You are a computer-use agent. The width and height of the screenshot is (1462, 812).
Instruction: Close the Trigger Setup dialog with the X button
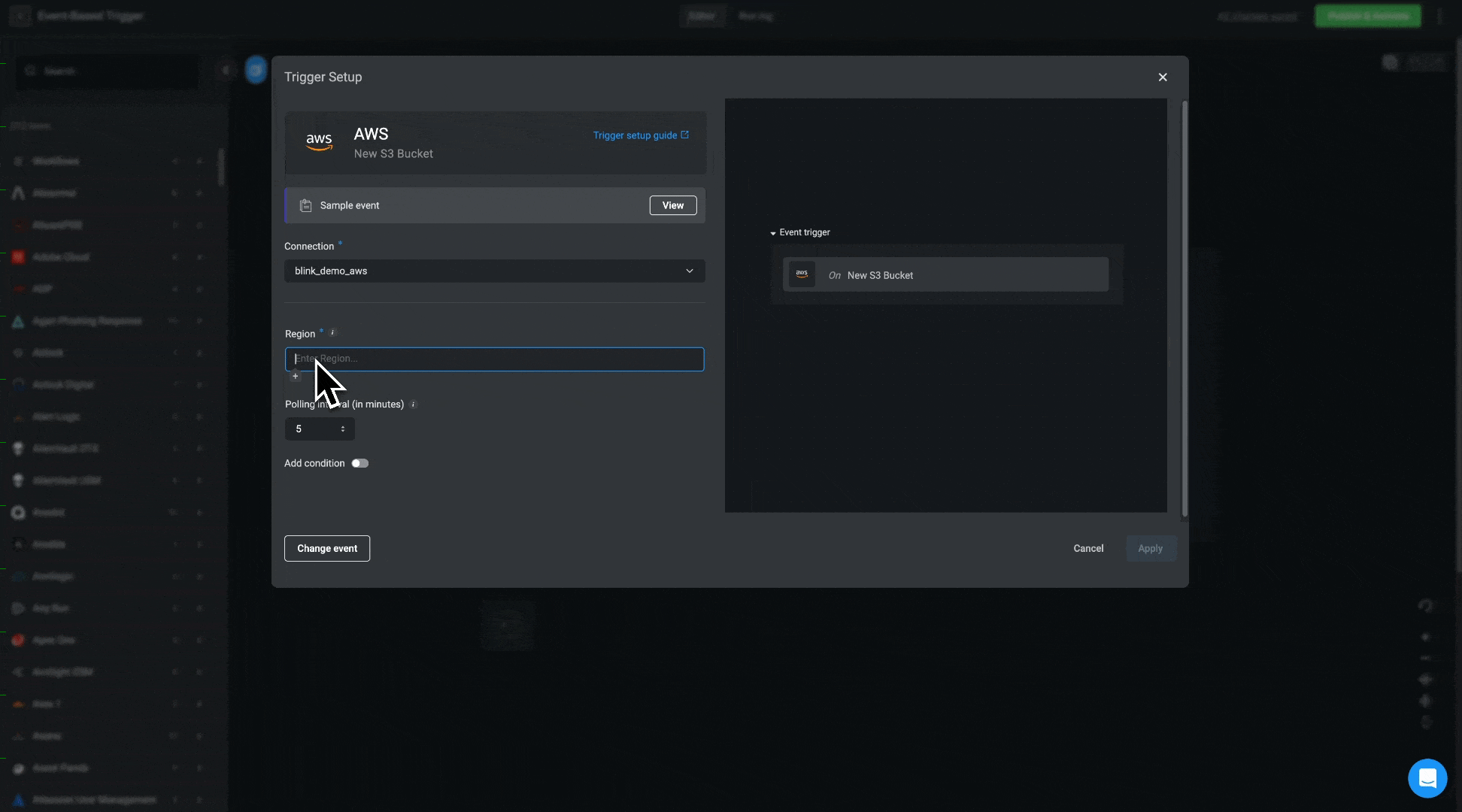point(1163,77)
